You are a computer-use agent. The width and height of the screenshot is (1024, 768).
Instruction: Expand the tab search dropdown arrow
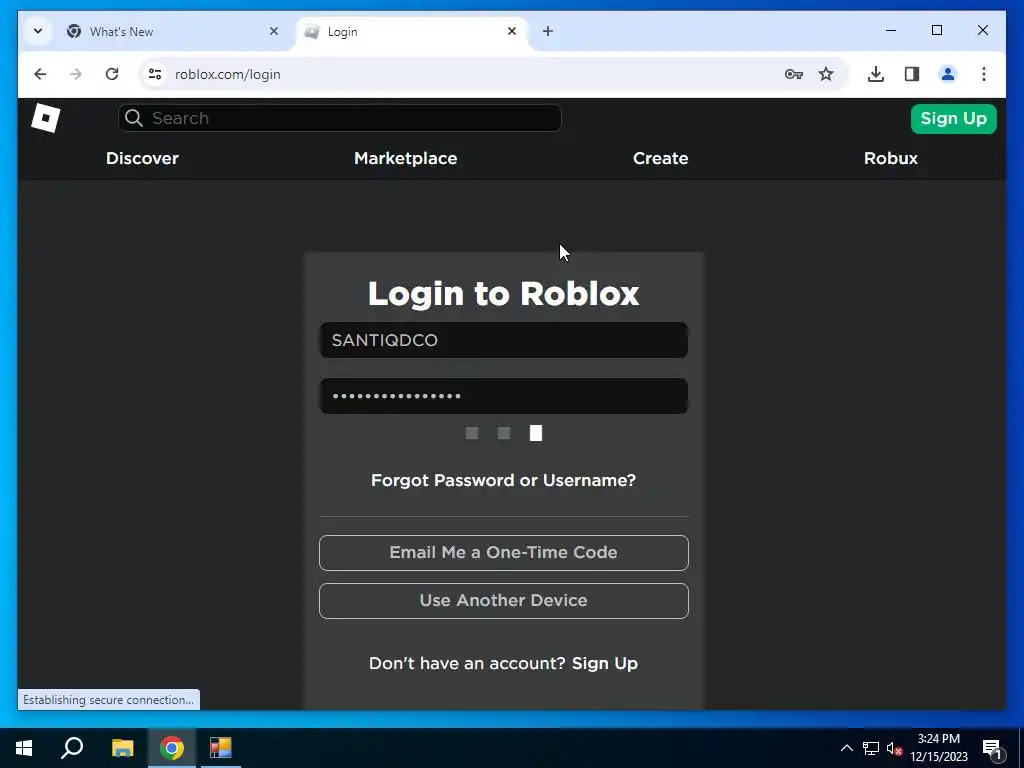tap(38, 31)
